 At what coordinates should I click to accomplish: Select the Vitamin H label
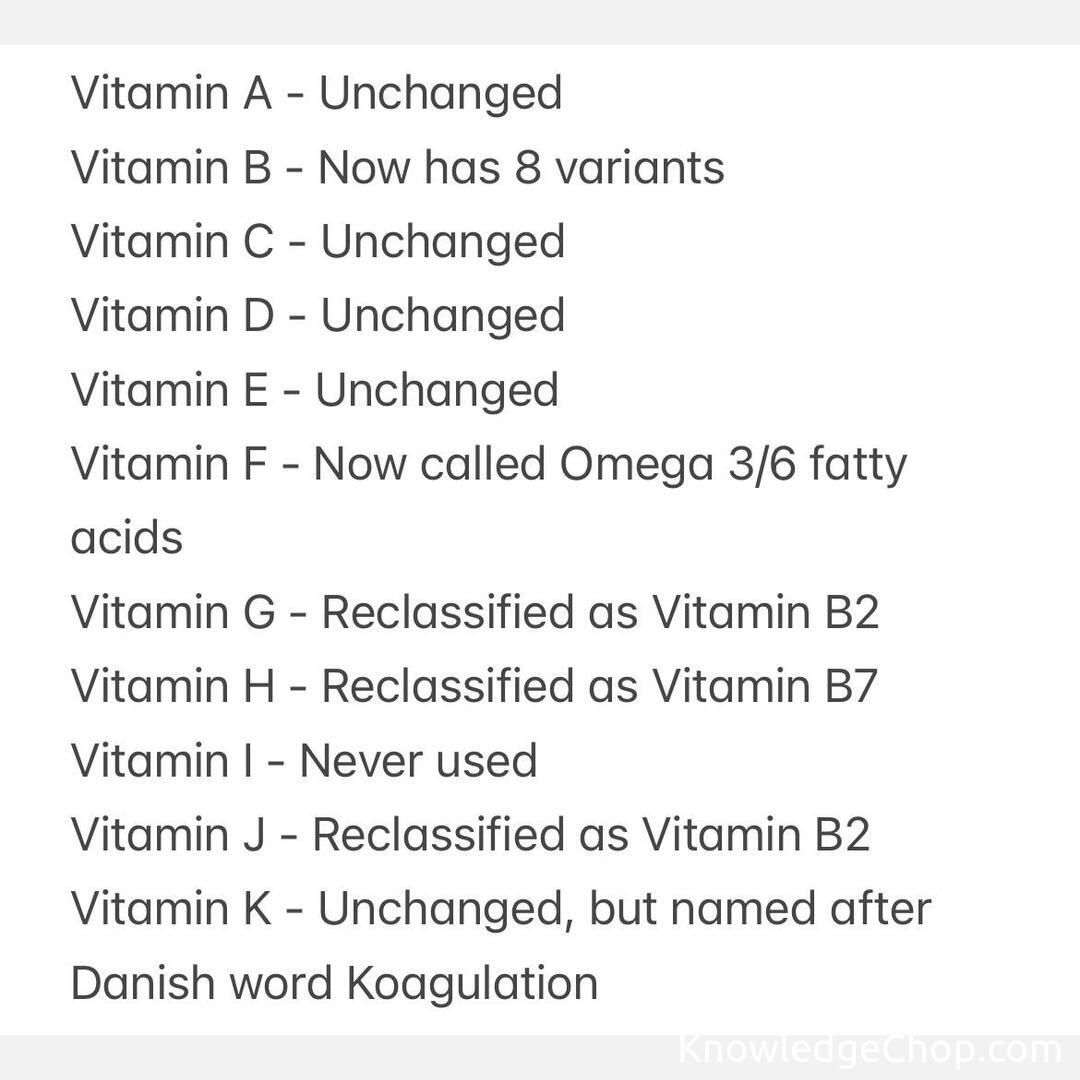point(172,686)
